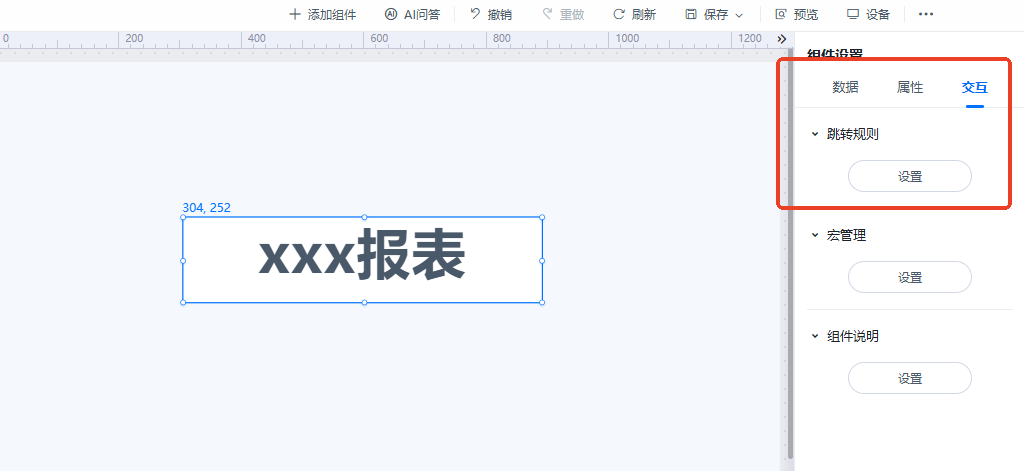Viewport: 1024px width, 471px height.
Task: Open the 保存 dropdown arrow
Action: pos(739,15)
